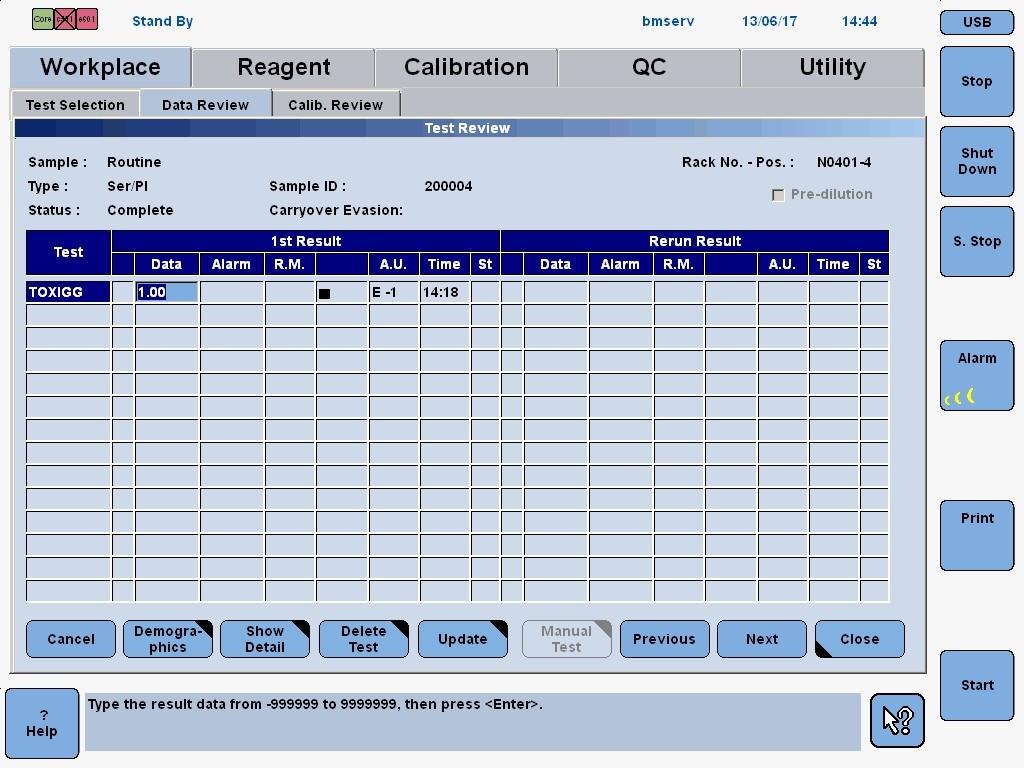Click the Manual Test button
1024x768 pixels.
pos(567,639)
